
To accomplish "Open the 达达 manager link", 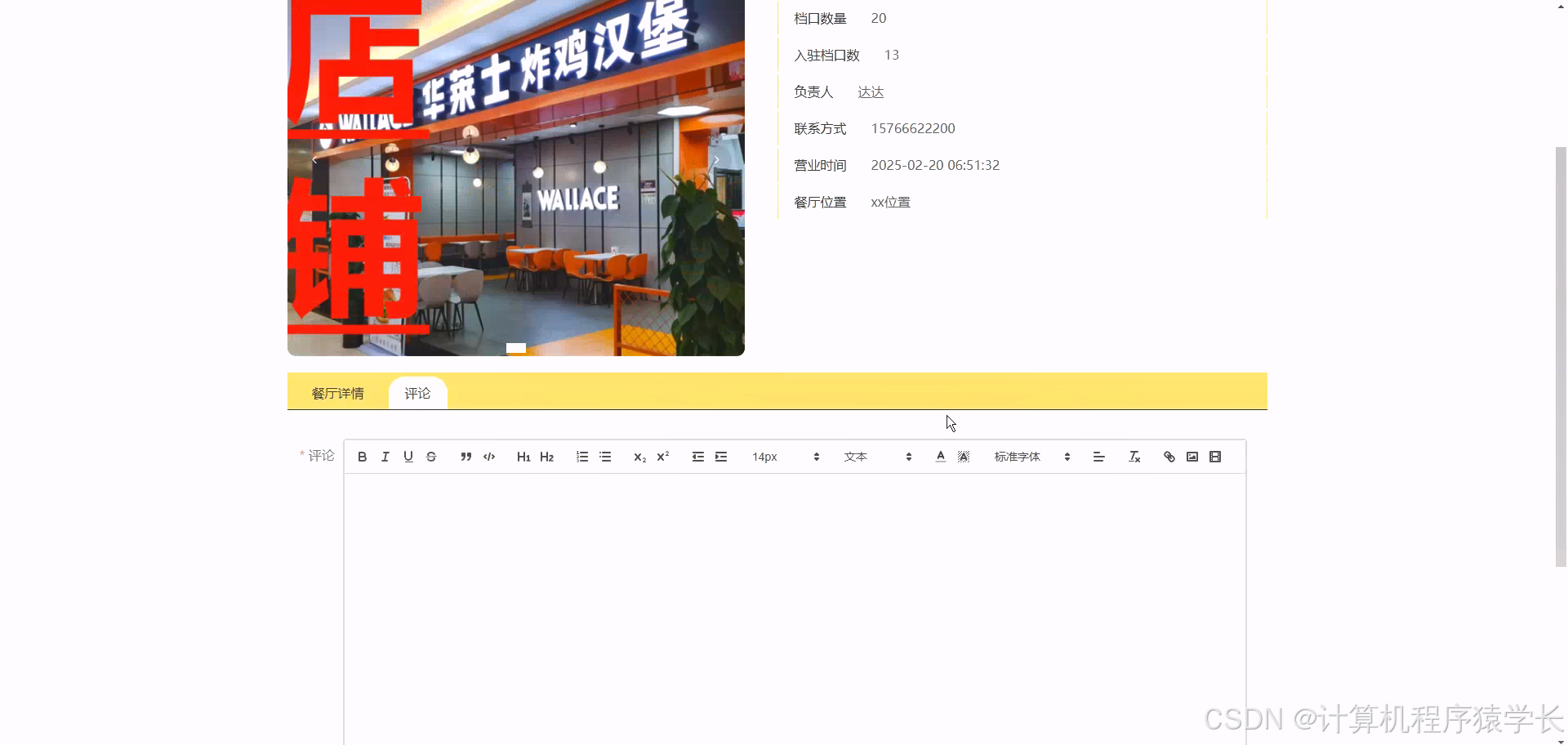I will pos(871,91).
